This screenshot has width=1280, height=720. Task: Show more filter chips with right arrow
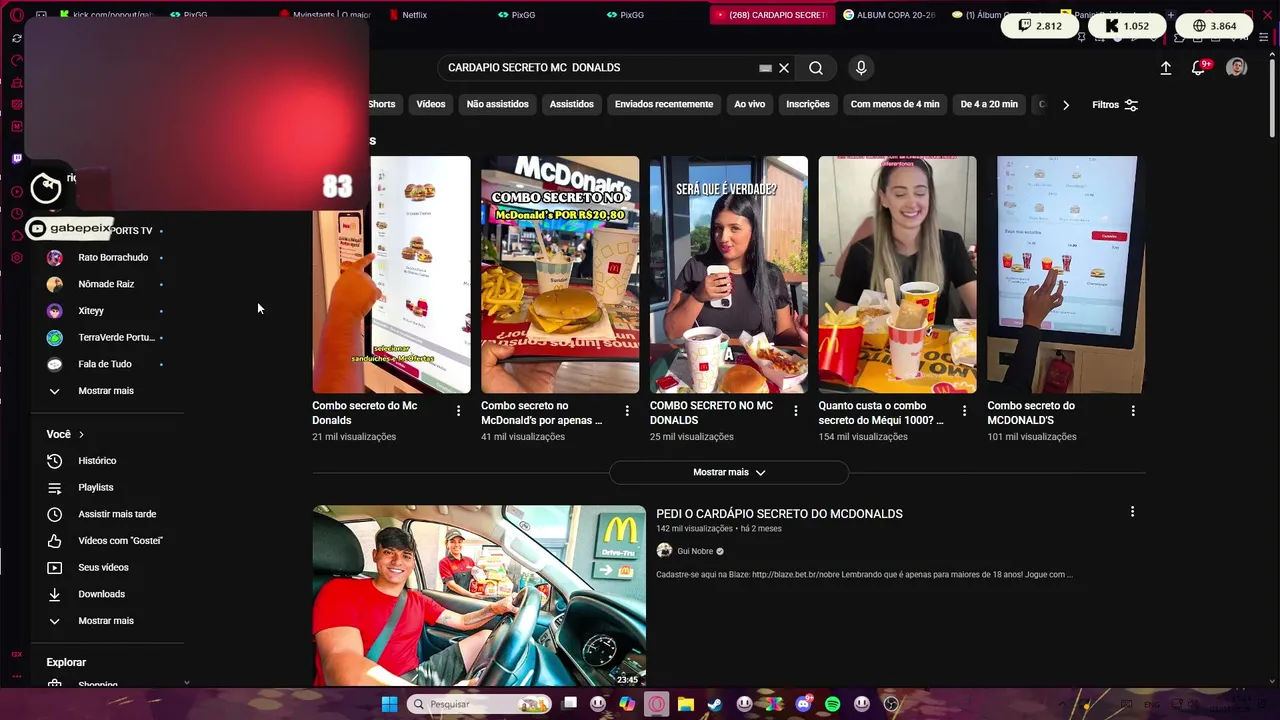point(1065,105)
